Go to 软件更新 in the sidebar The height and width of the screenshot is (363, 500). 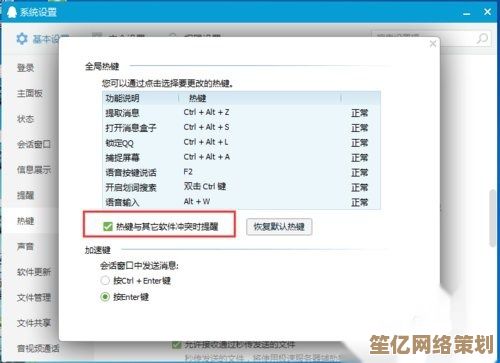(34, 272)
